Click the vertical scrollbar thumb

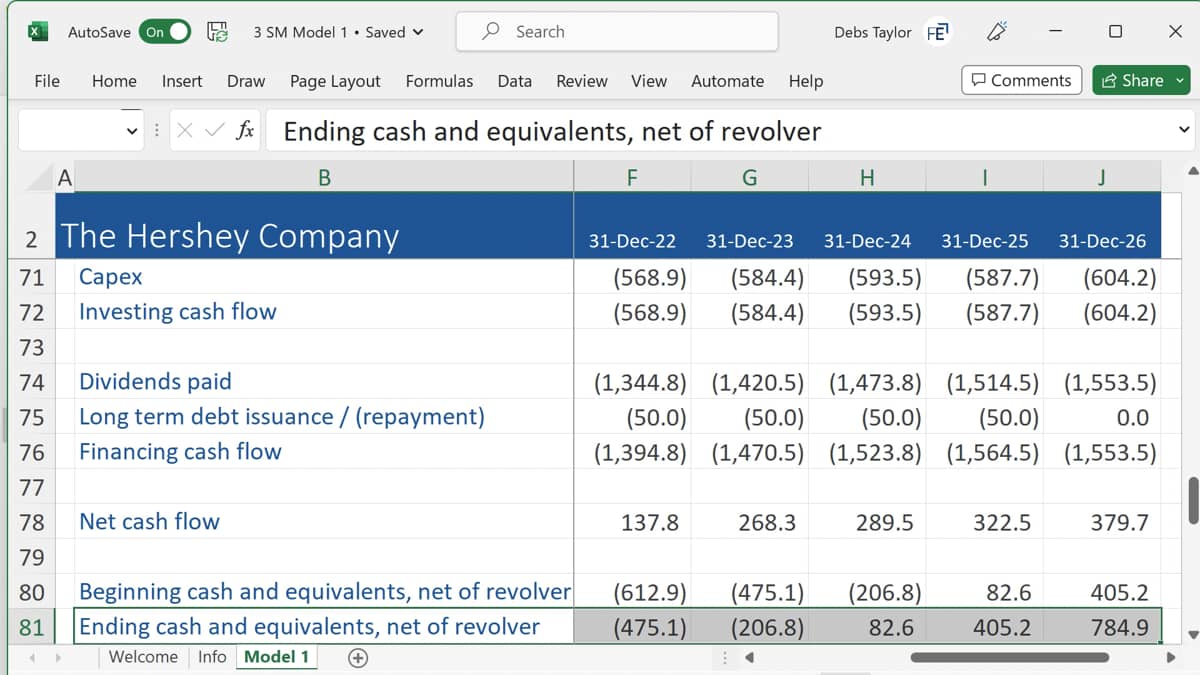coord(1192,500)
